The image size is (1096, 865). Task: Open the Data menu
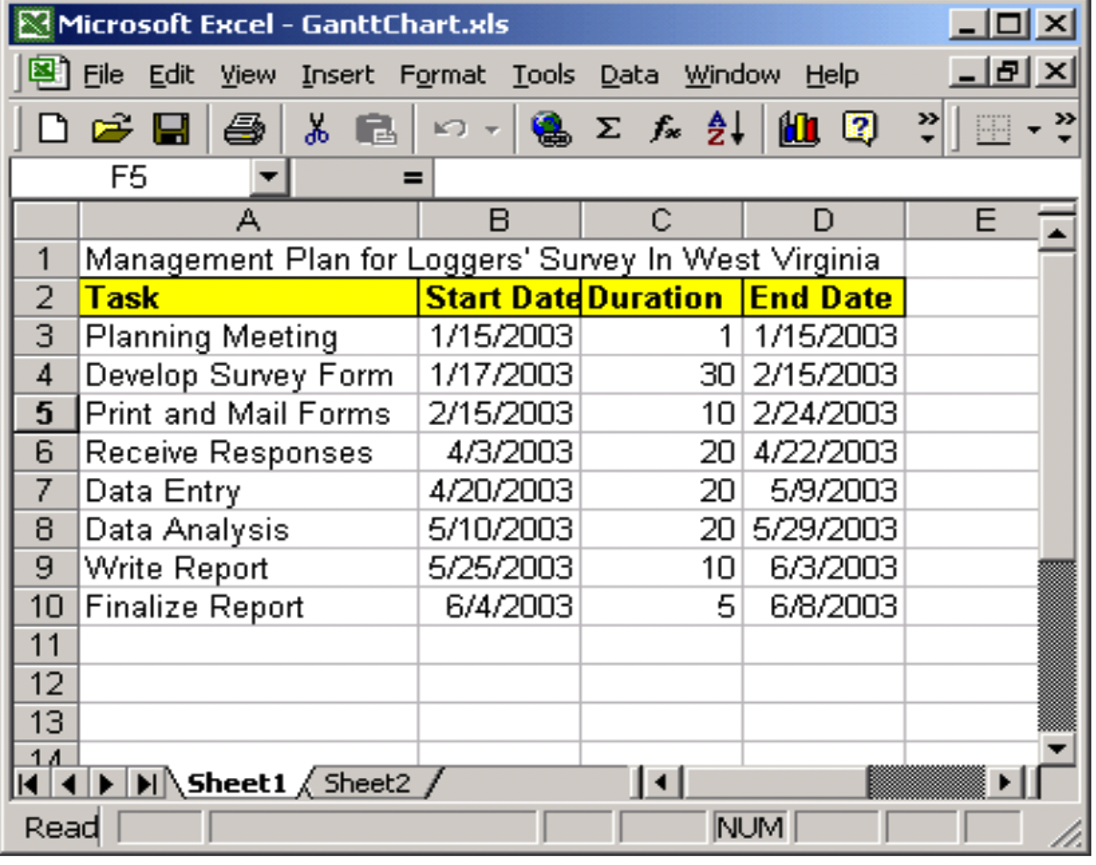pyautogui.click(x=629, y=74)
